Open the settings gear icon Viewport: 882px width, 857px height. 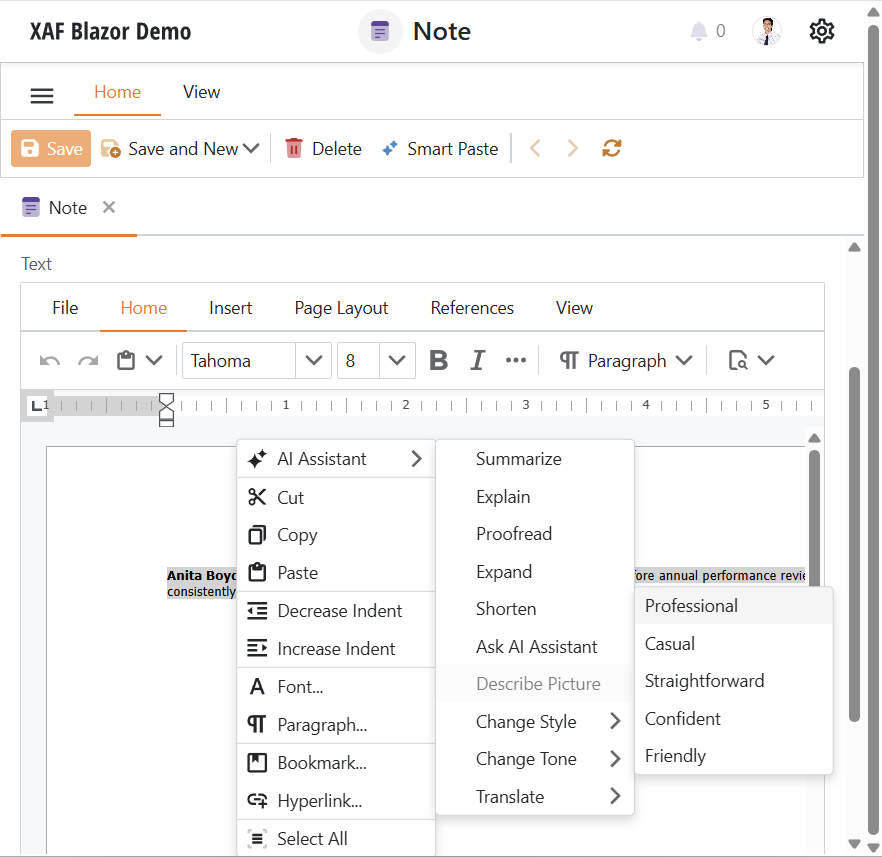tap(821, 31)
